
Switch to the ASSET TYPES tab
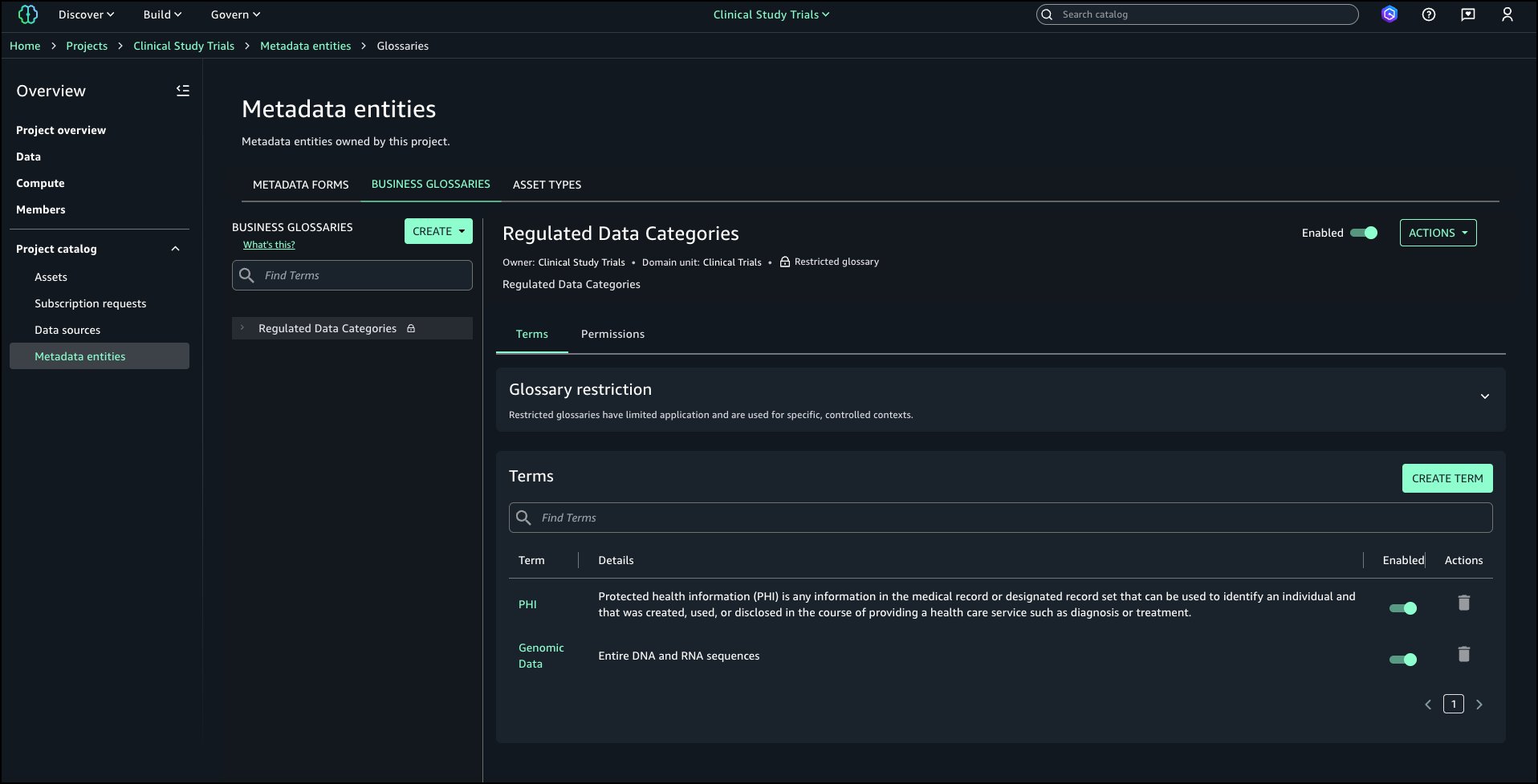547,185
